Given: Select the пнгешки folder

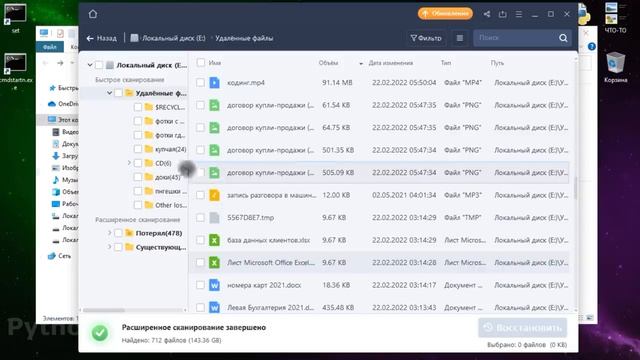Looking at the screenshot, I should coord(166,191).
